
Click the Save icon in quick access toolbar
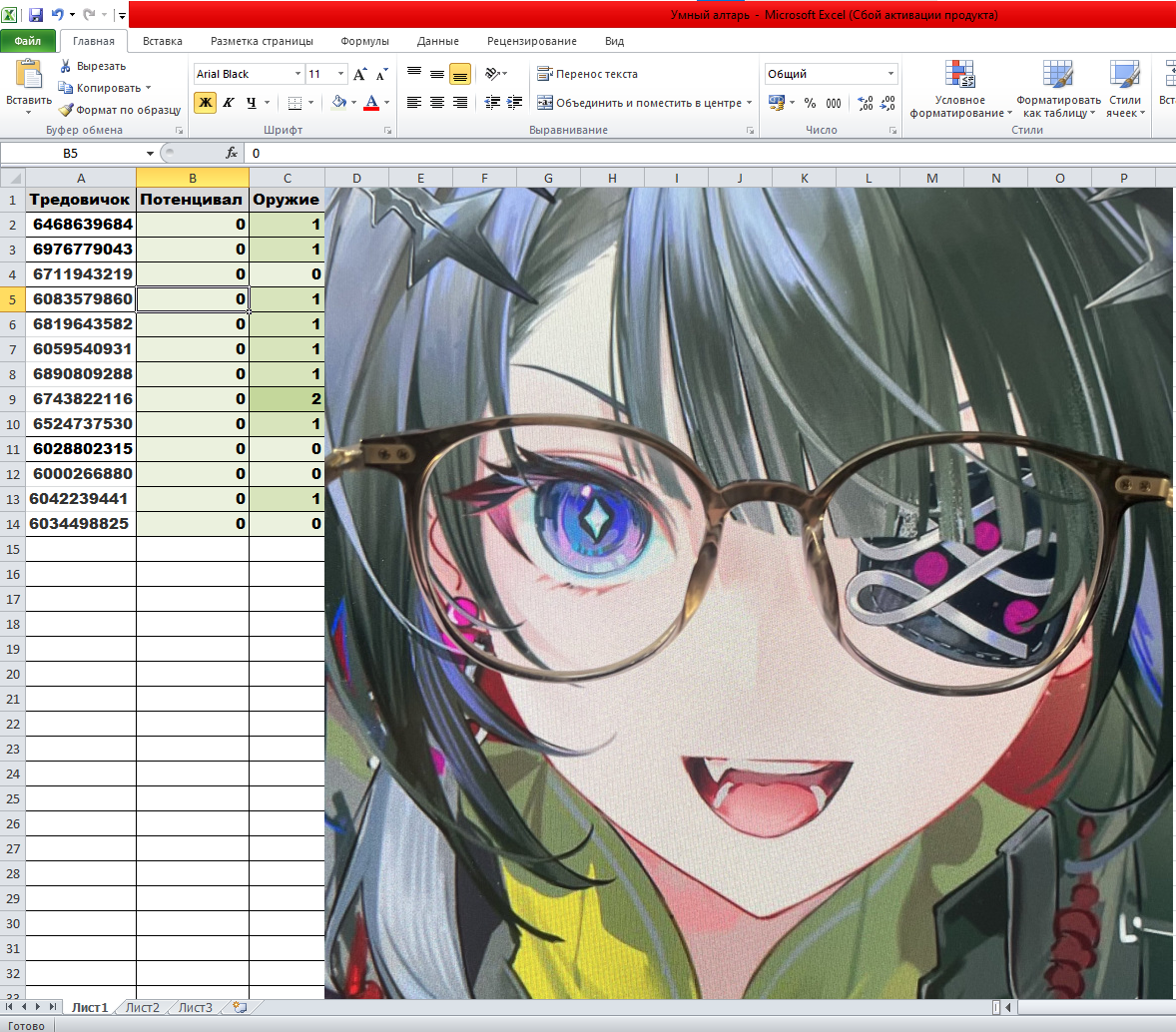(35, 14)
